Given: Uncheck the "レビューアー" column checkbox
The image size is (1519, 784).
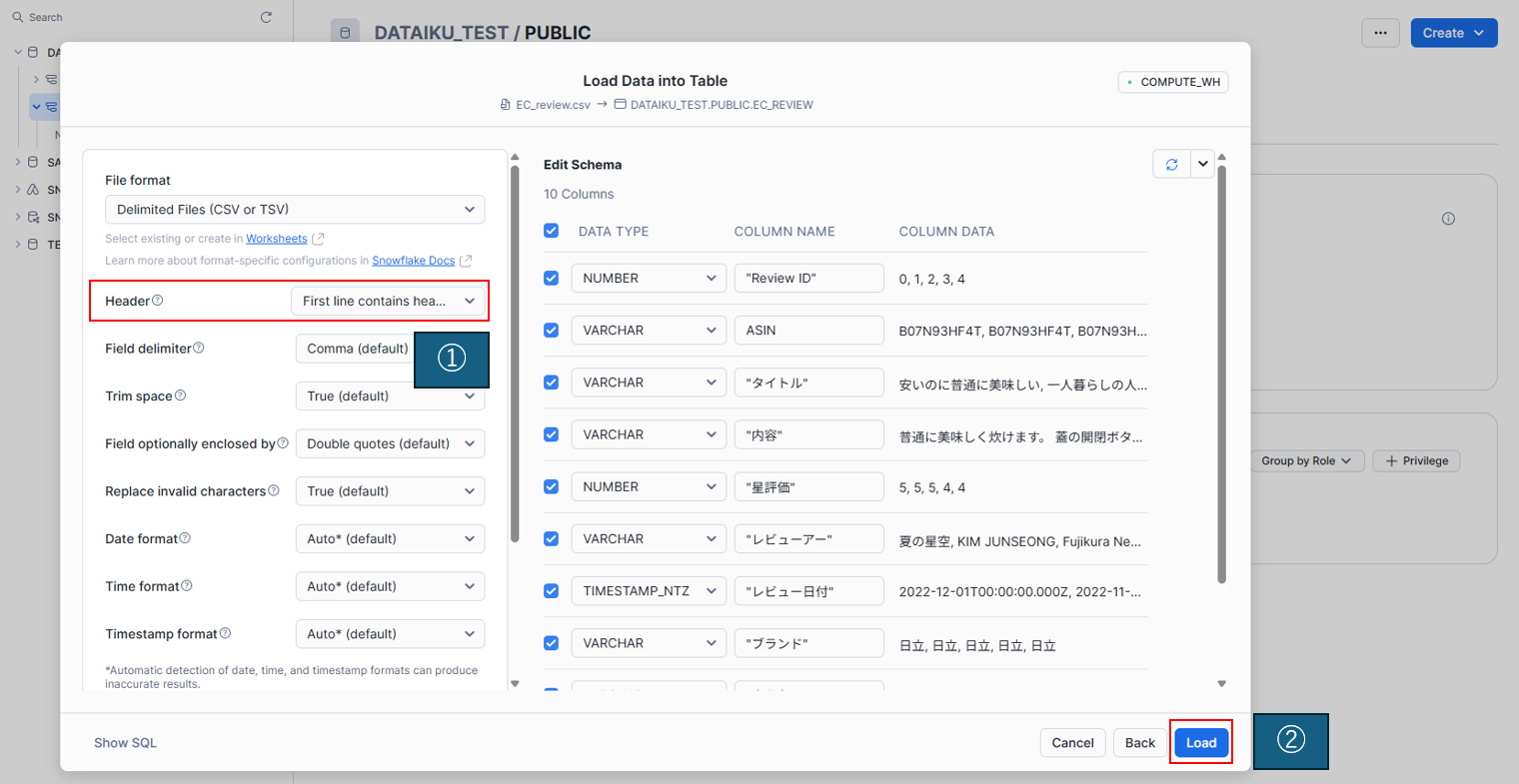Looking at the screenshot, I should coord(551,538).
